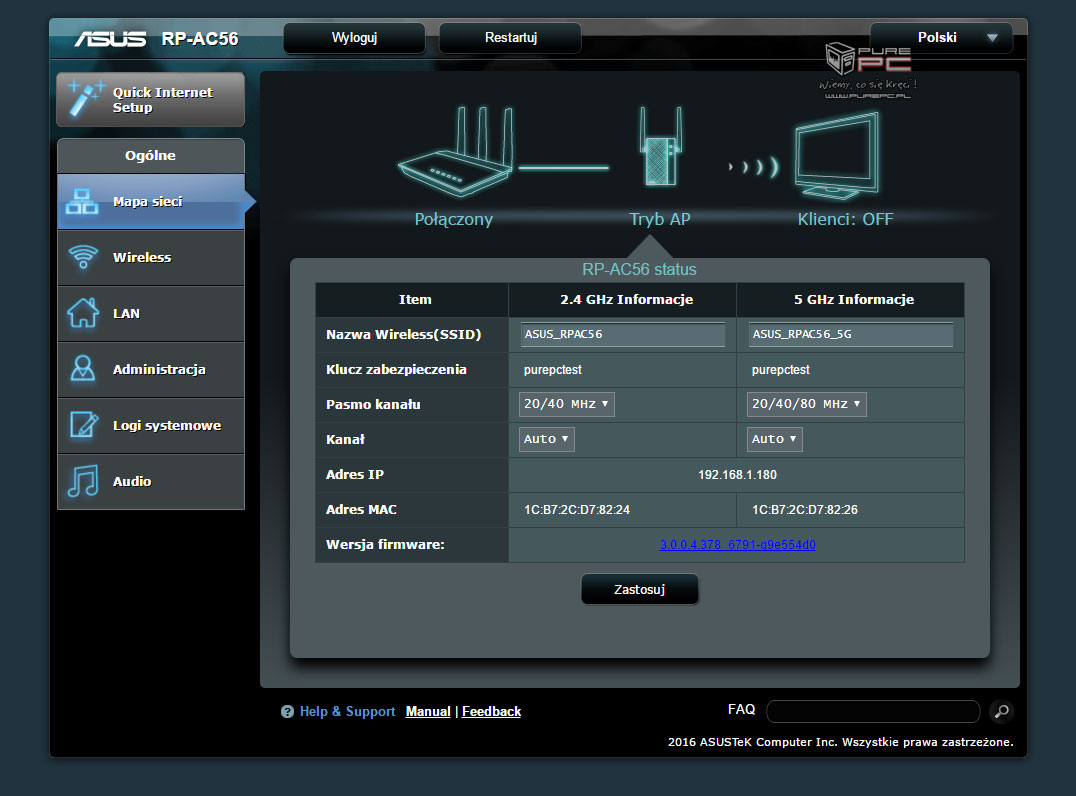Image resolution: width=1076 pixels, height=796 pixels.
Task: Click the Help & Support link text
Action: (x=347, y=712)
